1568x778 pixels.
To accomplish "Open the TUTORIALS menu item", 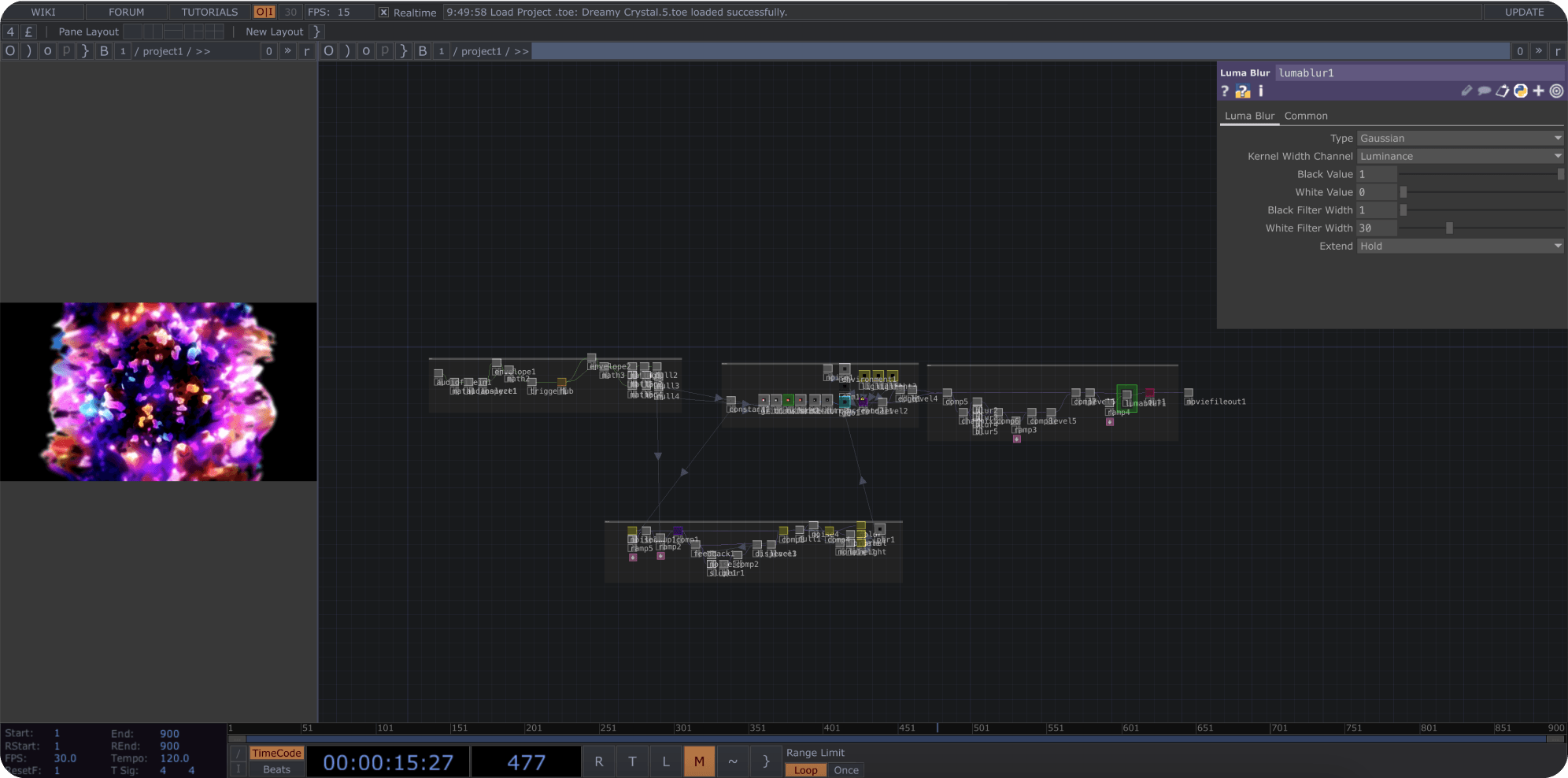I will [x=209, y=12].
